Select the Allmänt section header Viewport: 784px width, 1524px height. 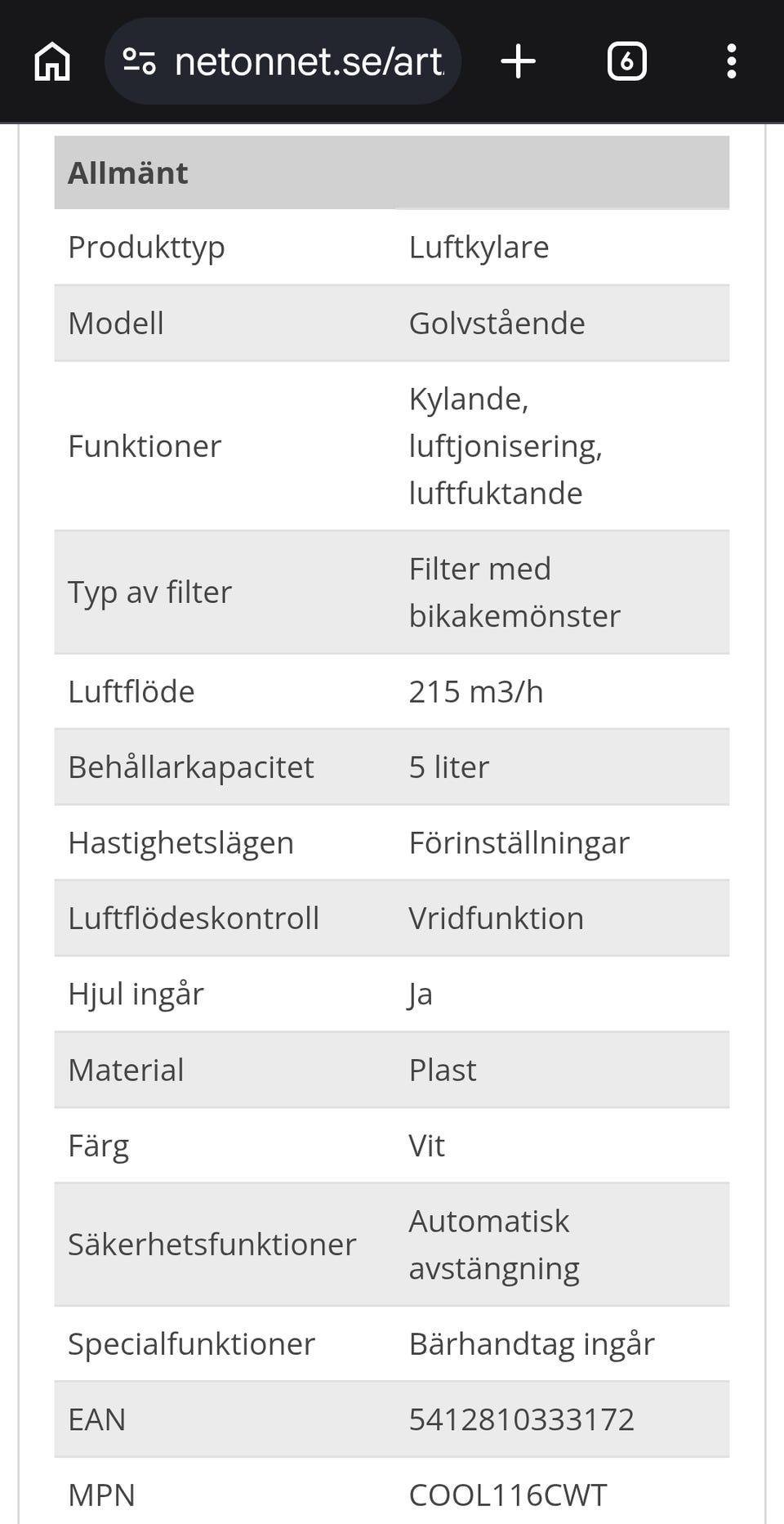click(x=392, y=172)
